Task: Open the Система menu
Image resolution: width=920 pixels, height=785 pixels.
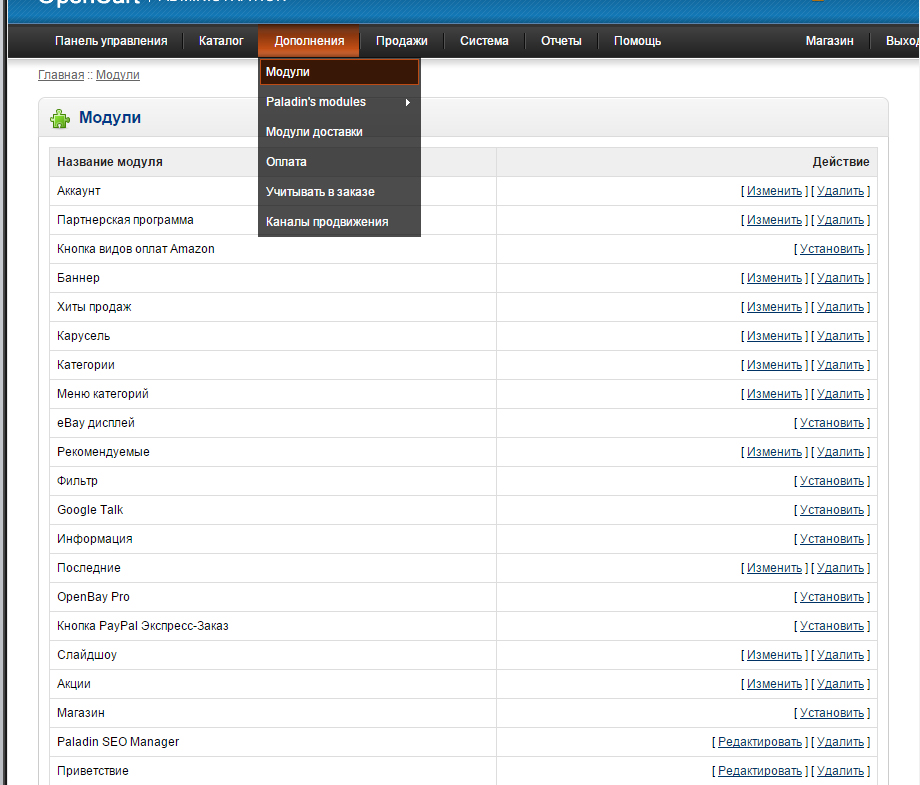Action: (484, 41)
